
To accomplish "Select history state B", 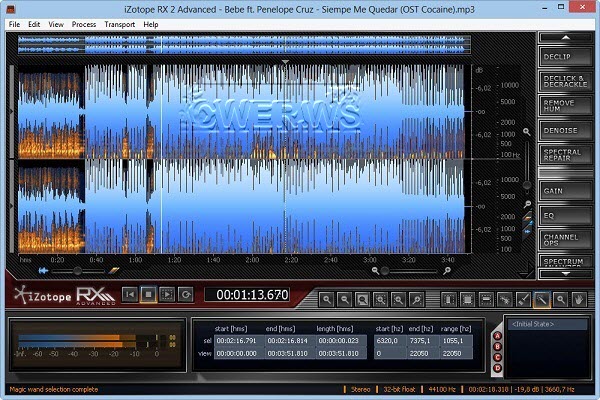I will (x=497, y=347).
